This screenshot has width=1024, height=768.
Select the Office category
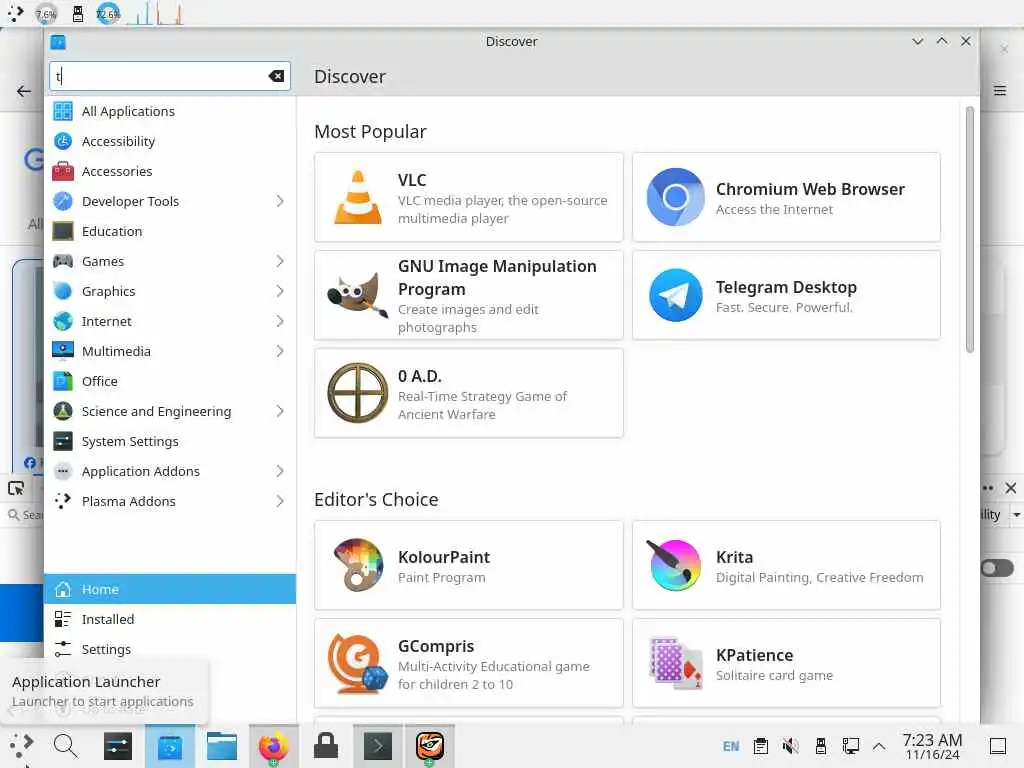pyautogui.click(x=170, y=381)
